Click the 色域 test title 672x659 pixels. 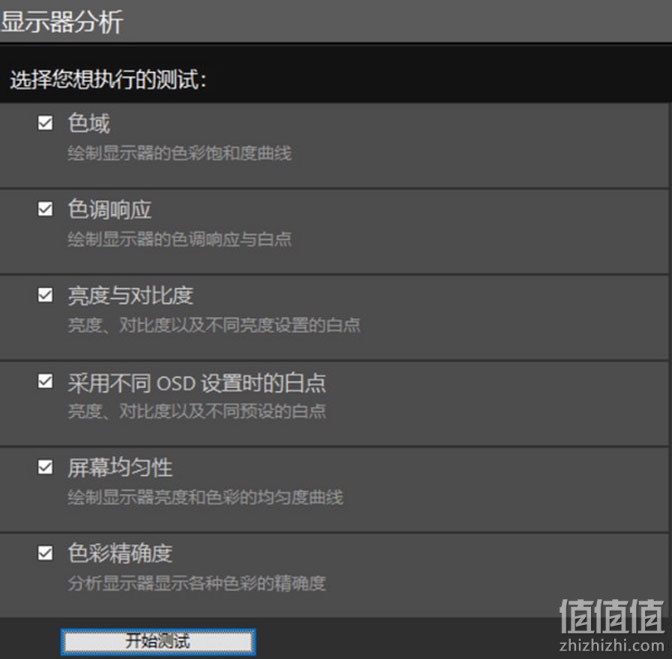pyautogui.click(x=89, y=123)
